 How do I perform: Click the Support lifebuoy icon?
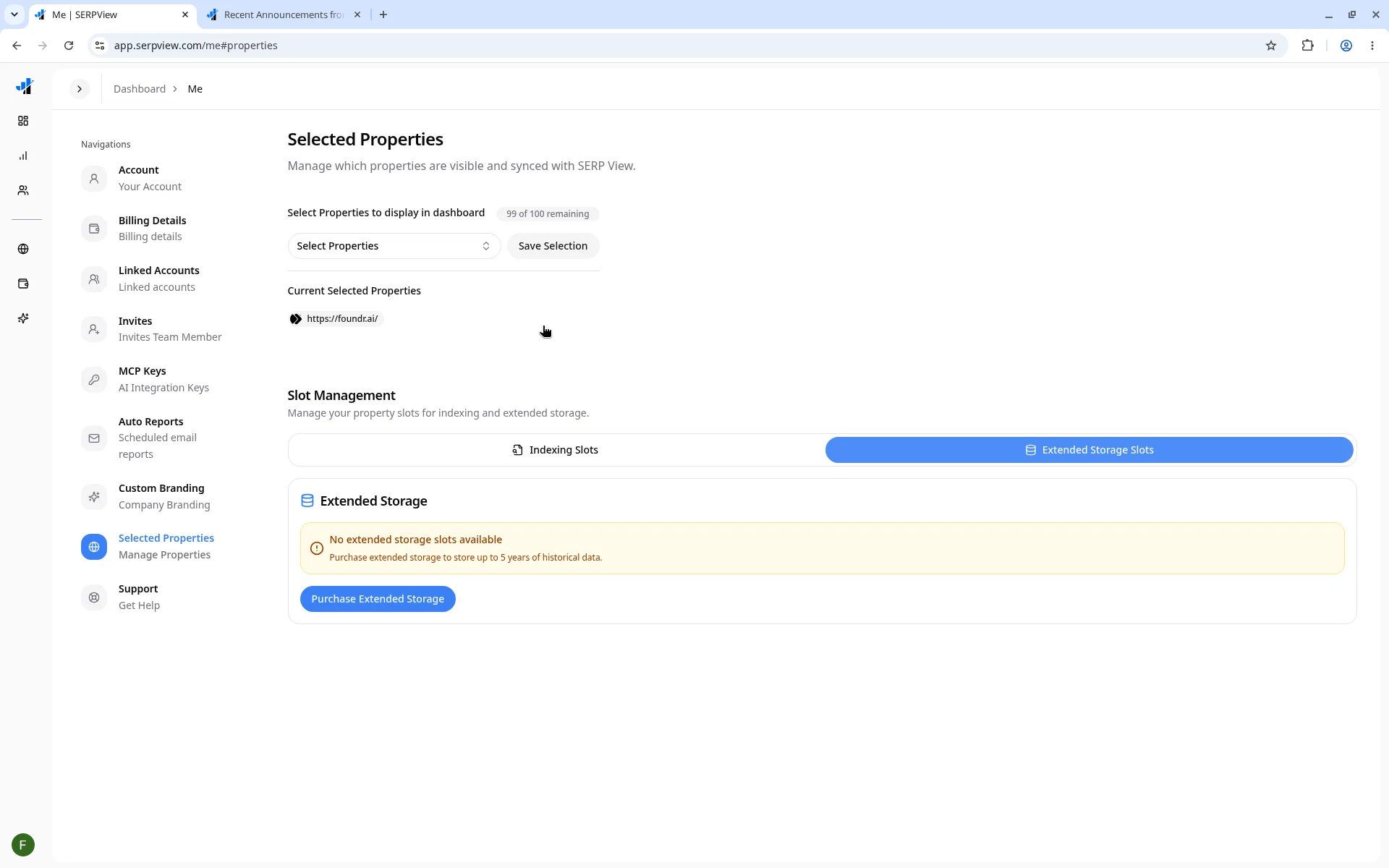pos(94,597)
